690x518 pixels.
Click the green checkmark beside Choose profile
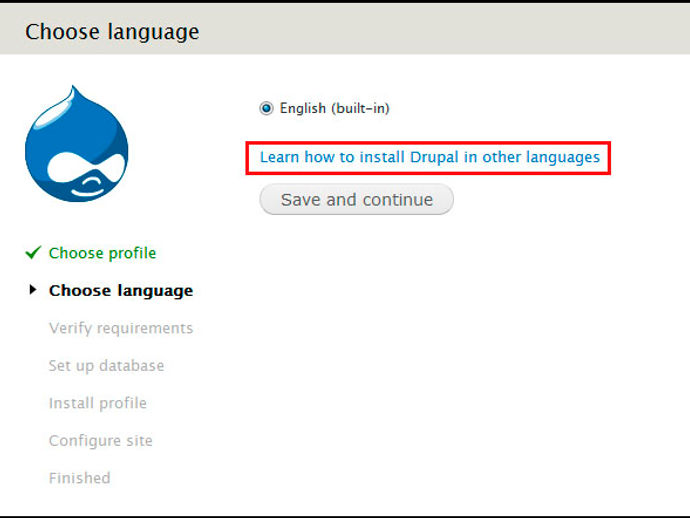(33, 253)
